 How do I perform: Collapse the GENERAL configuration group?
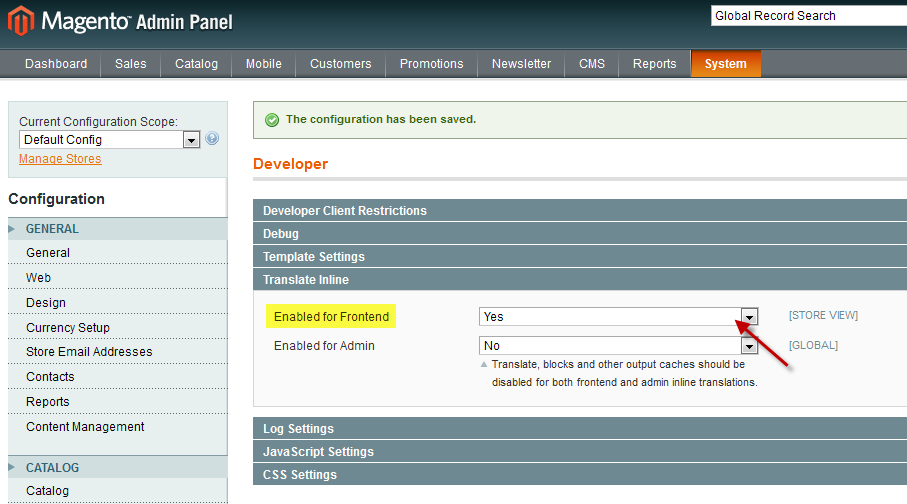(x=52, y=229)
